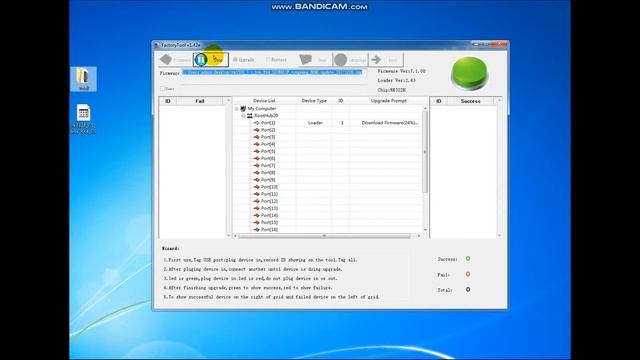Click the Firmware Ver:7.1.00 label

click(402, 71)
